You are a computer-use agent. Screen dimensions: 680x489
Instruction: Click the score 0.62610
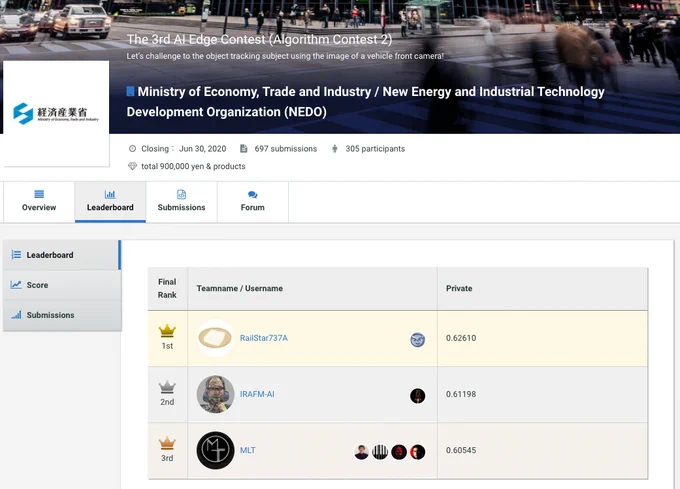pos(461,338)
